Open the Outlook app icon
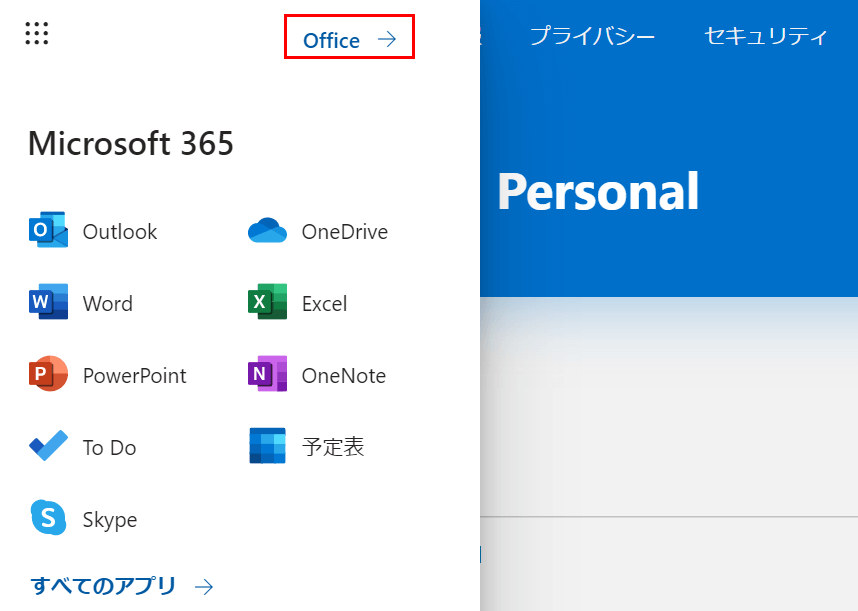 point(49,230)
